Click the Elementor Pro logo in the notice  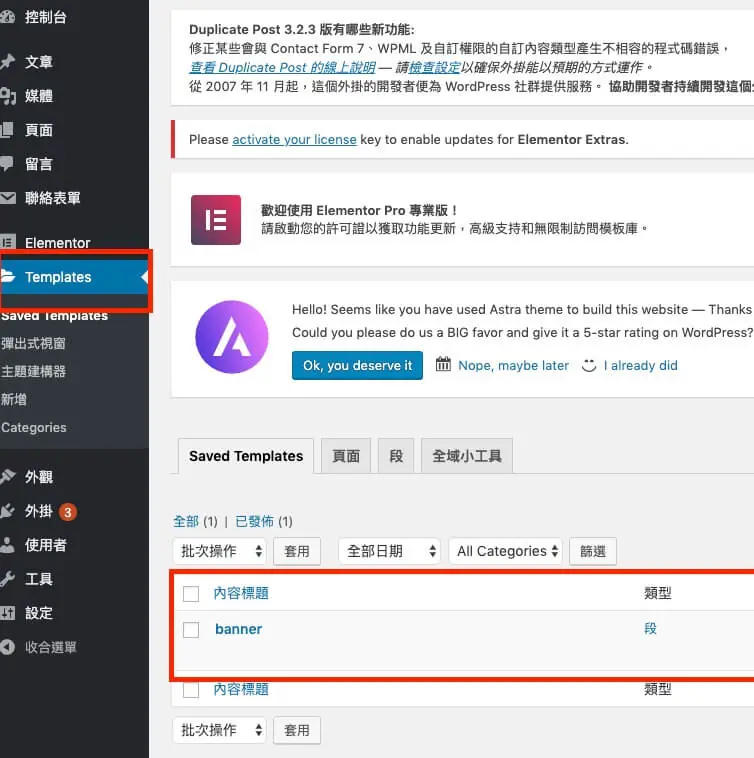click(x=216, y=220)
